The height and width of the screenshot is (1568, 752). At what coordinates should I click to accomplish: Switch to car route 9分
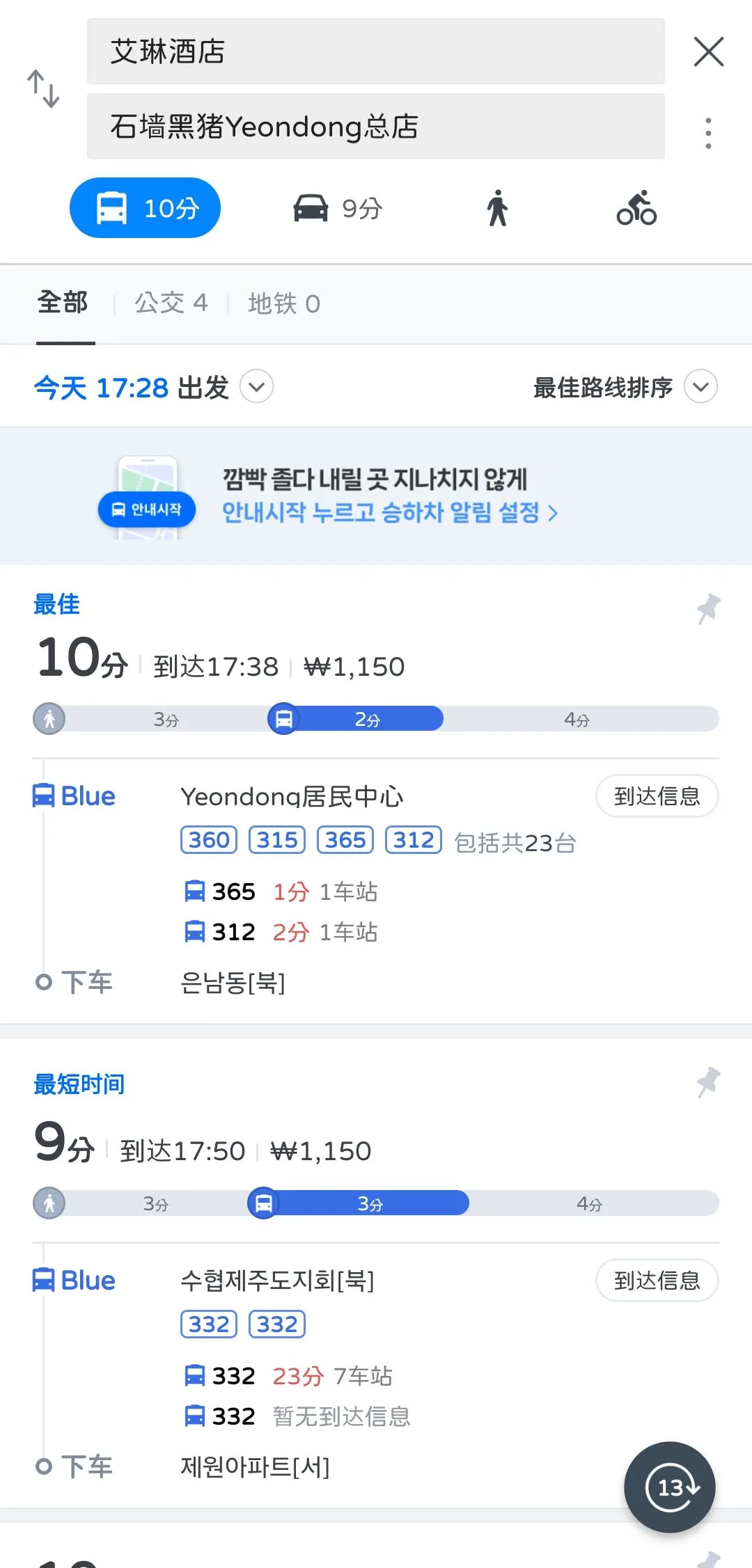(x=338, y=208)
